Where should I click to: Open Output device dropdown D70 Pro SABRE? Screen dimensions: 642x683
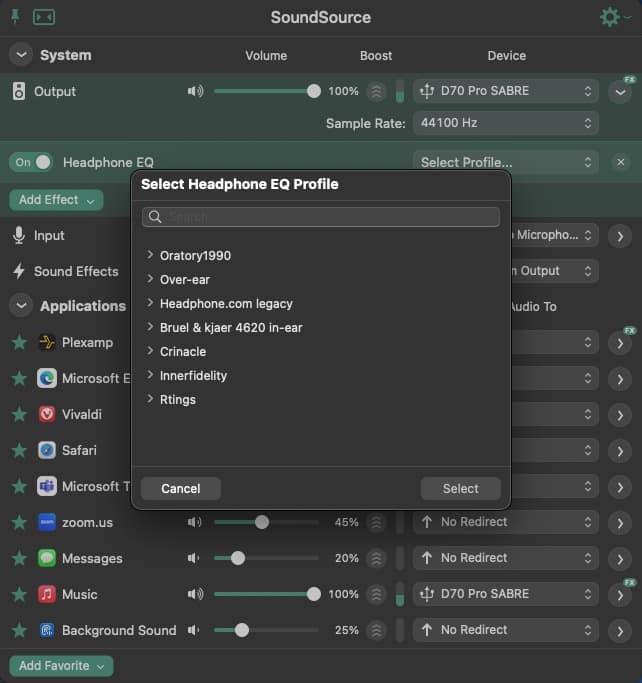tap(505, 91)
